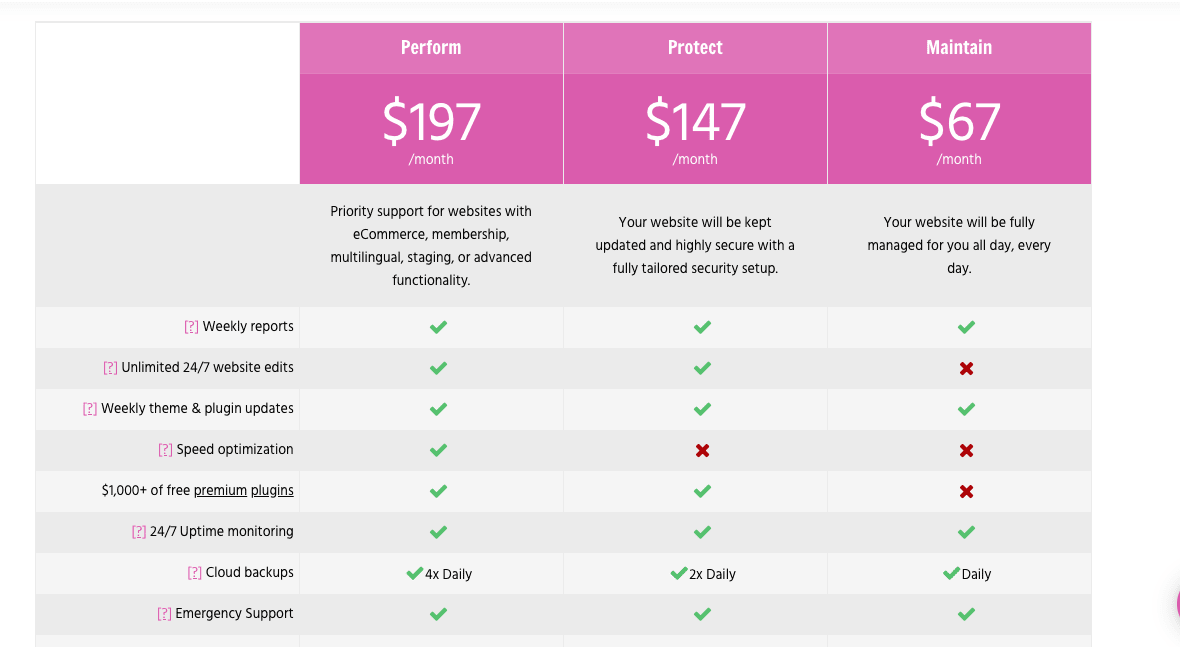Click the green check beside 4x Daily

point(414,573)
